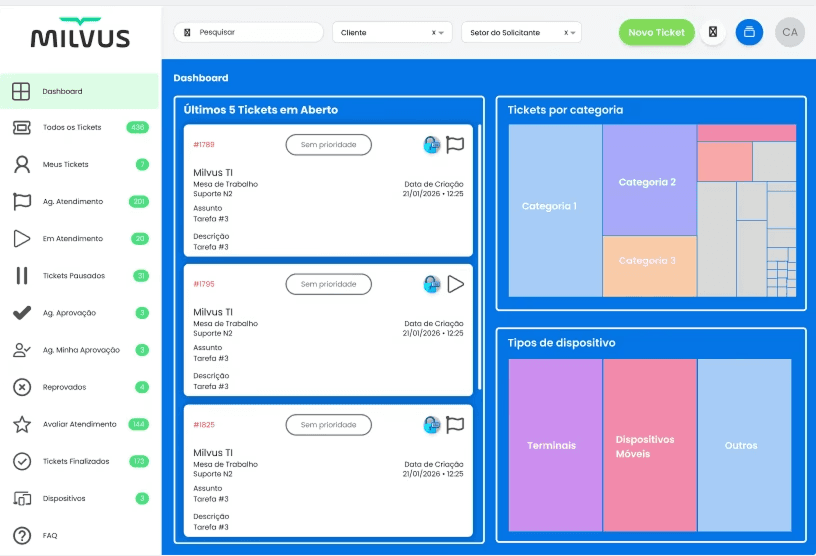Click the Ag. Aprovação checkmark icon

tap(22, 313)
